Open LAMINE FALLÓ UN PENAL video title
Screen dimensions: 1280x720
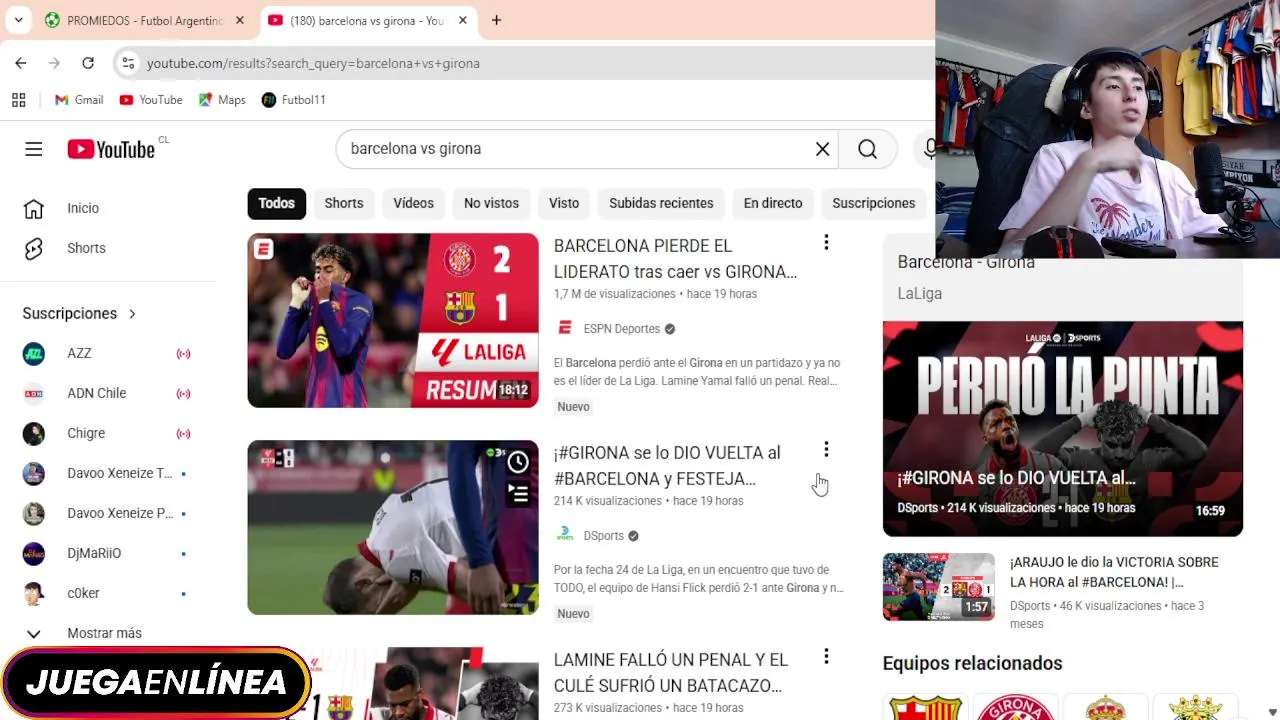(671, 673)
